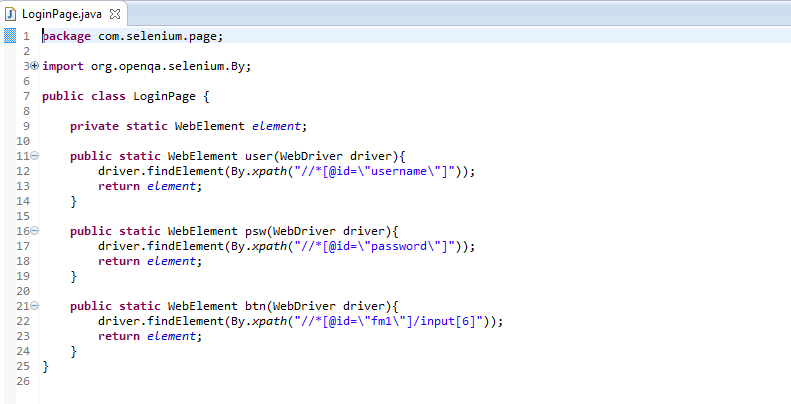Expand the folded imports on line 3

coord(34,66)
